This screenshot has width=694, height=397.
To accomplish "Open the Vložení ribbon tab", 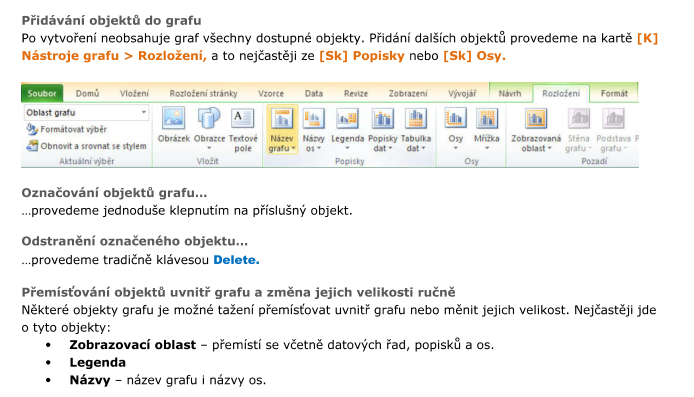I will tap(134, 93).
